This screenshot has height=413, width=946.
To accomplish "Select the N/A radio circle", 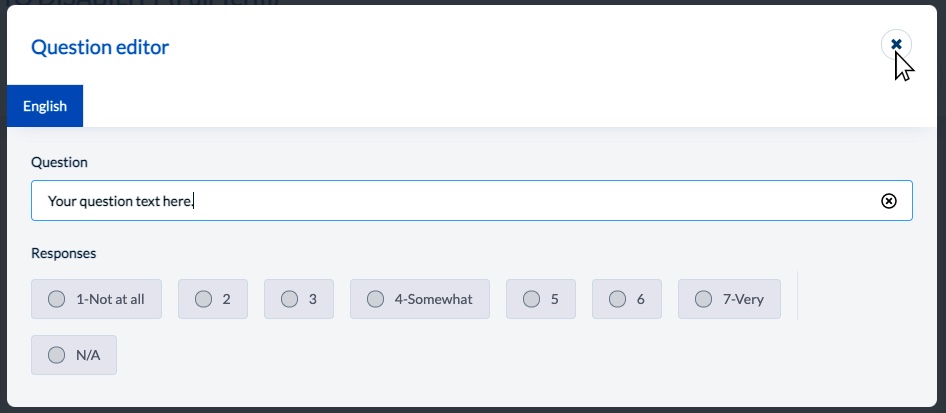I will [56, 355].
